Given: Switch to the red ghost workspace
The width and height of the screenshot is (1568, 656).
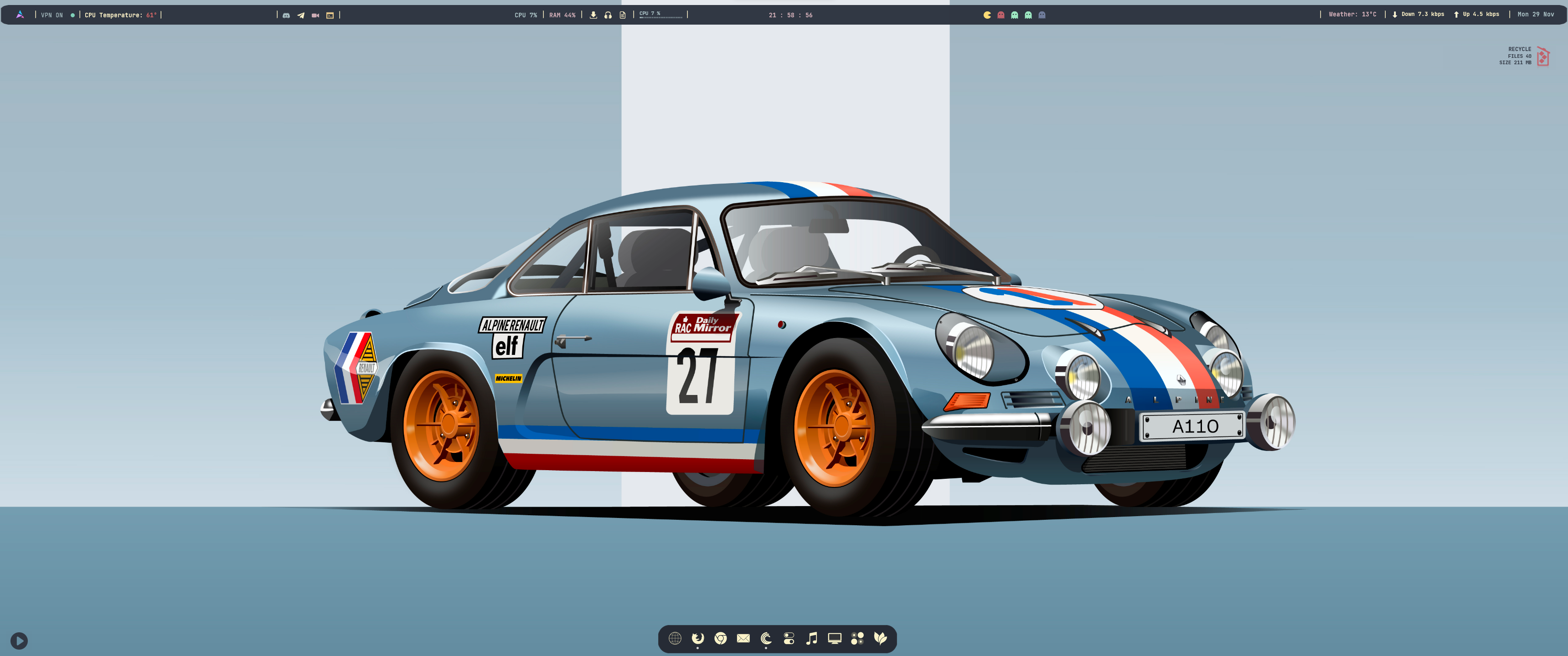Looking at the screenshot, I should click(x=1001, y=15).
